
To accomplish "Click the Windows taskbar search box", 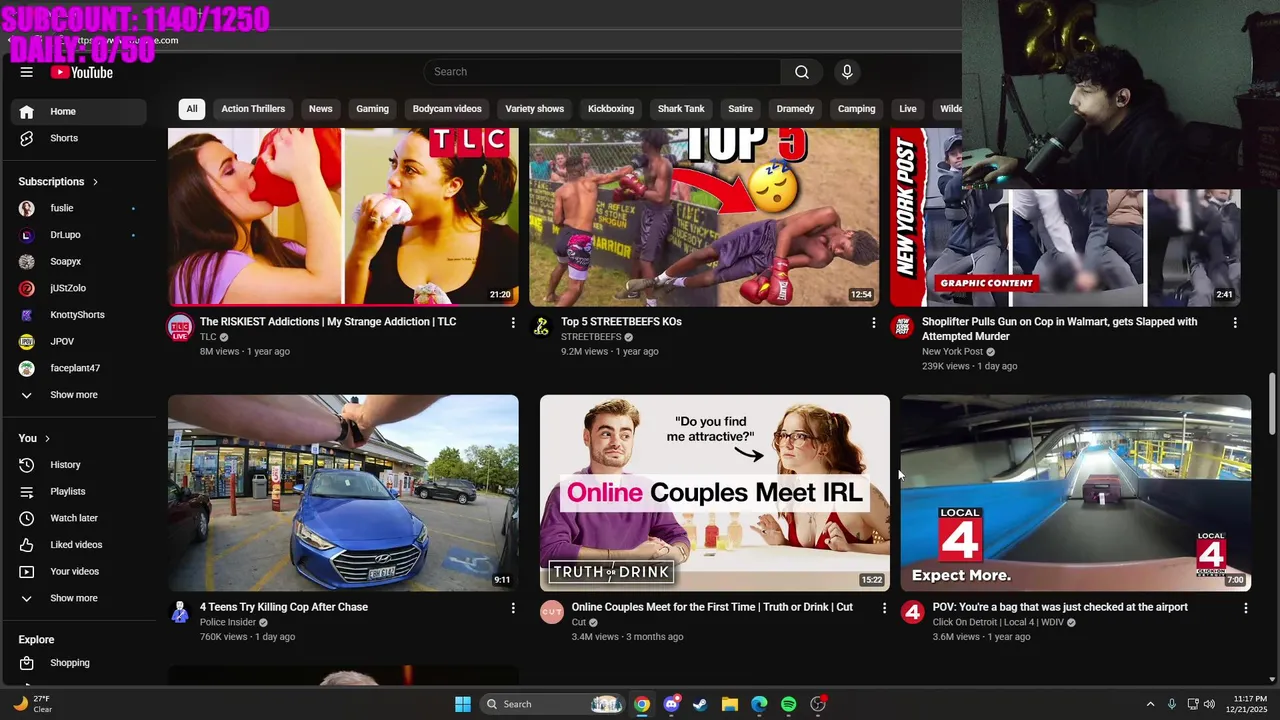I will (x=551, y=704).
